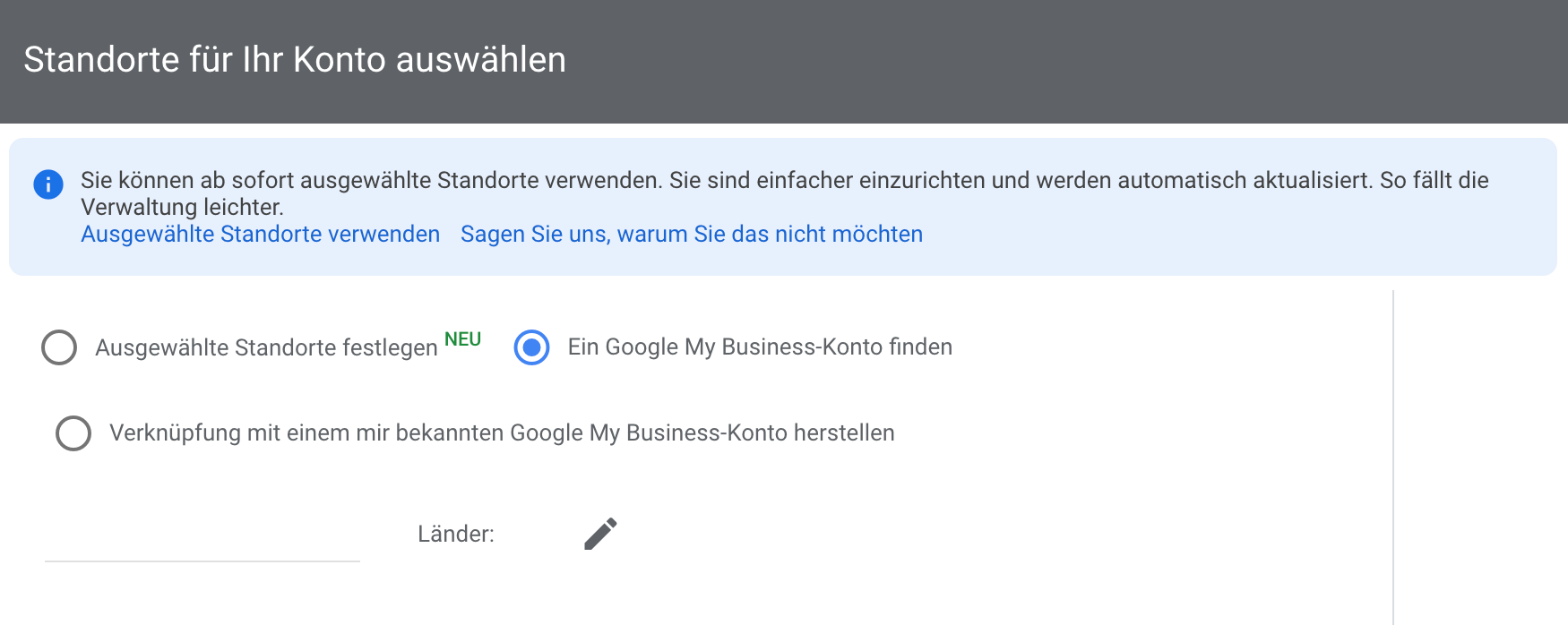This screenshot has width=1568, height=625.
Task: Click the blue info icon in the banner
Action: (x=48, y=184)
